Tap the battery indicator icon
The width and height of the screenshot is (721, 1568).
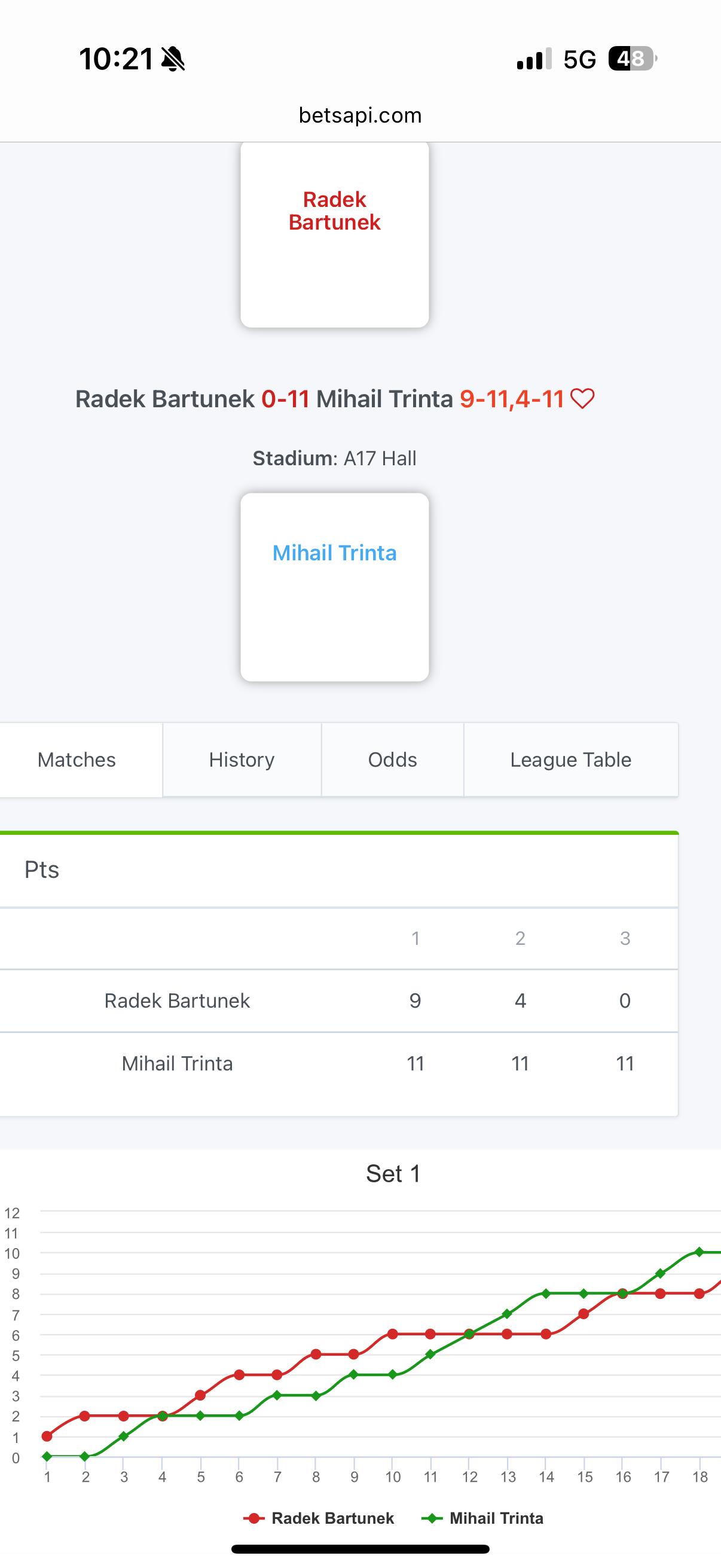631,59
